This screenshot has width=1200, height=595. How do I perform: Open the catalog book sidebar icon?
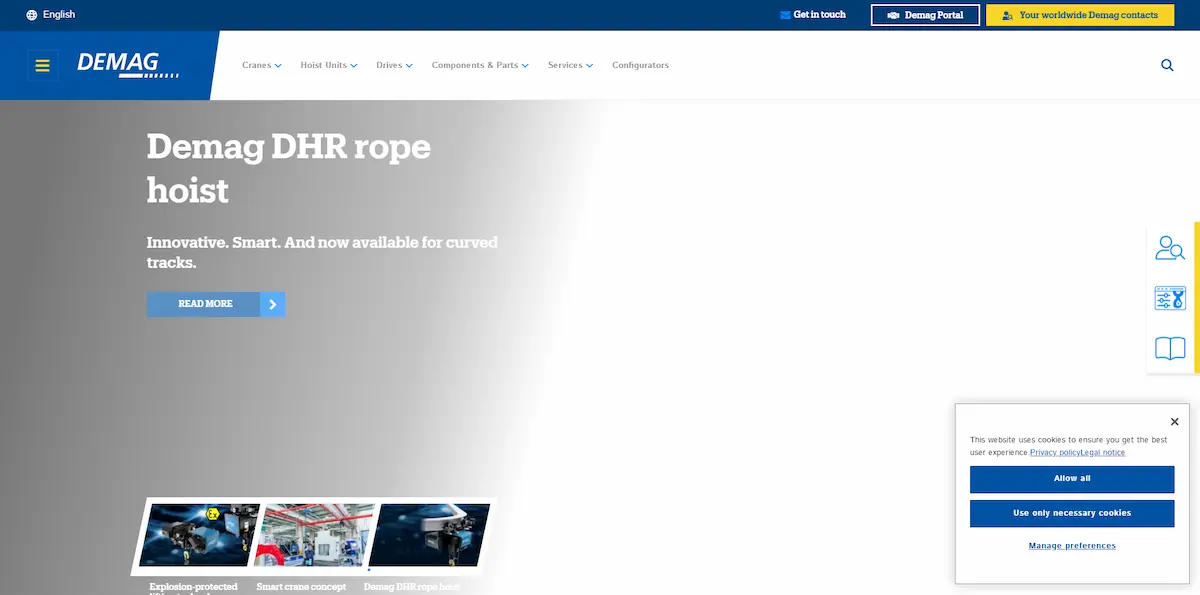coord(1169,348)
